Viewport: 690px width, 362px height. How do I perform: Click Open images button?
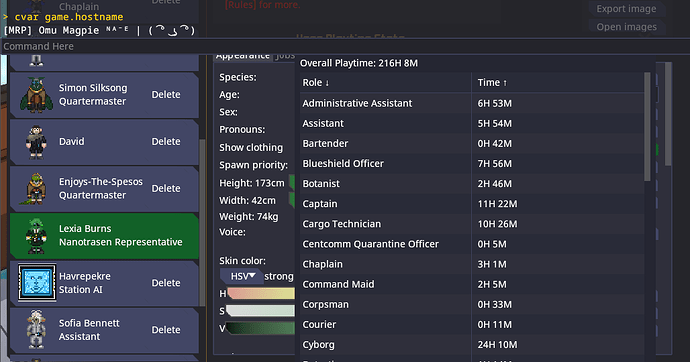coord(626,27)
